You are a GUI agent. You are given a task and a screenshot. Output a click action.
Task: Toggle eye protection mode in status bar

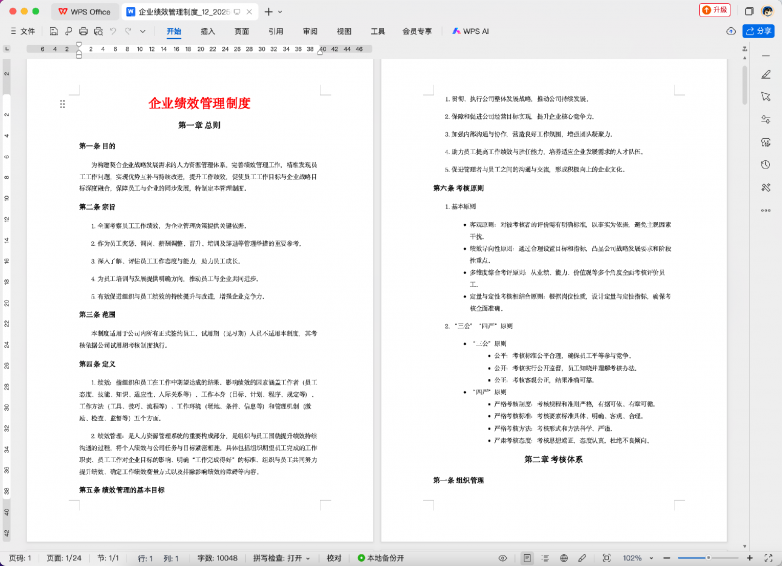503,557
